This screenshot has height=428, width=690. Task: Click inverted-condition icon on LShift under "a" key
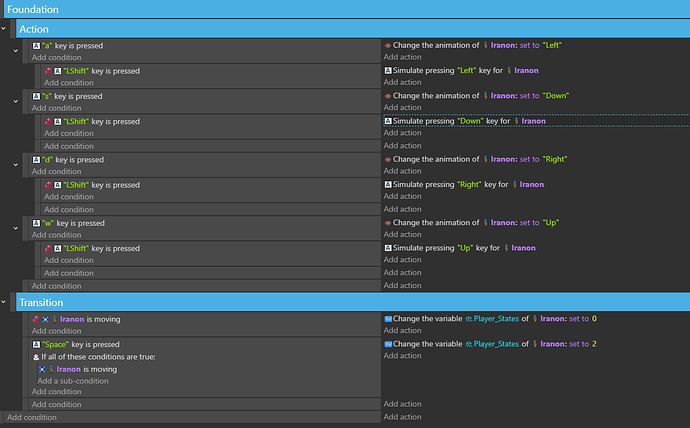click(x=48, y=71)
